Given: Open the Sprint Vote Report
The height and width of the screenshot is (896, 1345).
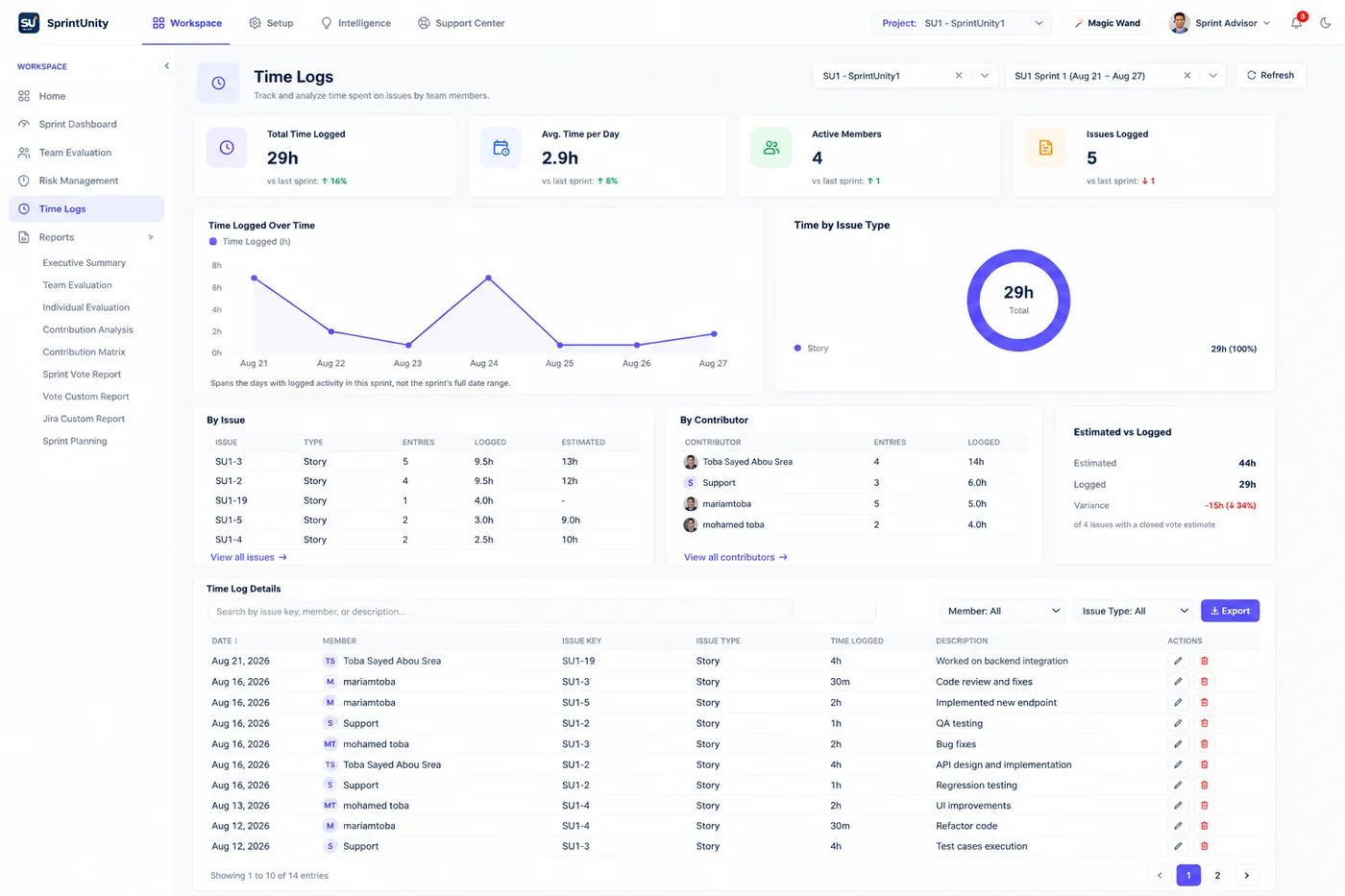Looking at the screenshot, I should click(82, 375).
